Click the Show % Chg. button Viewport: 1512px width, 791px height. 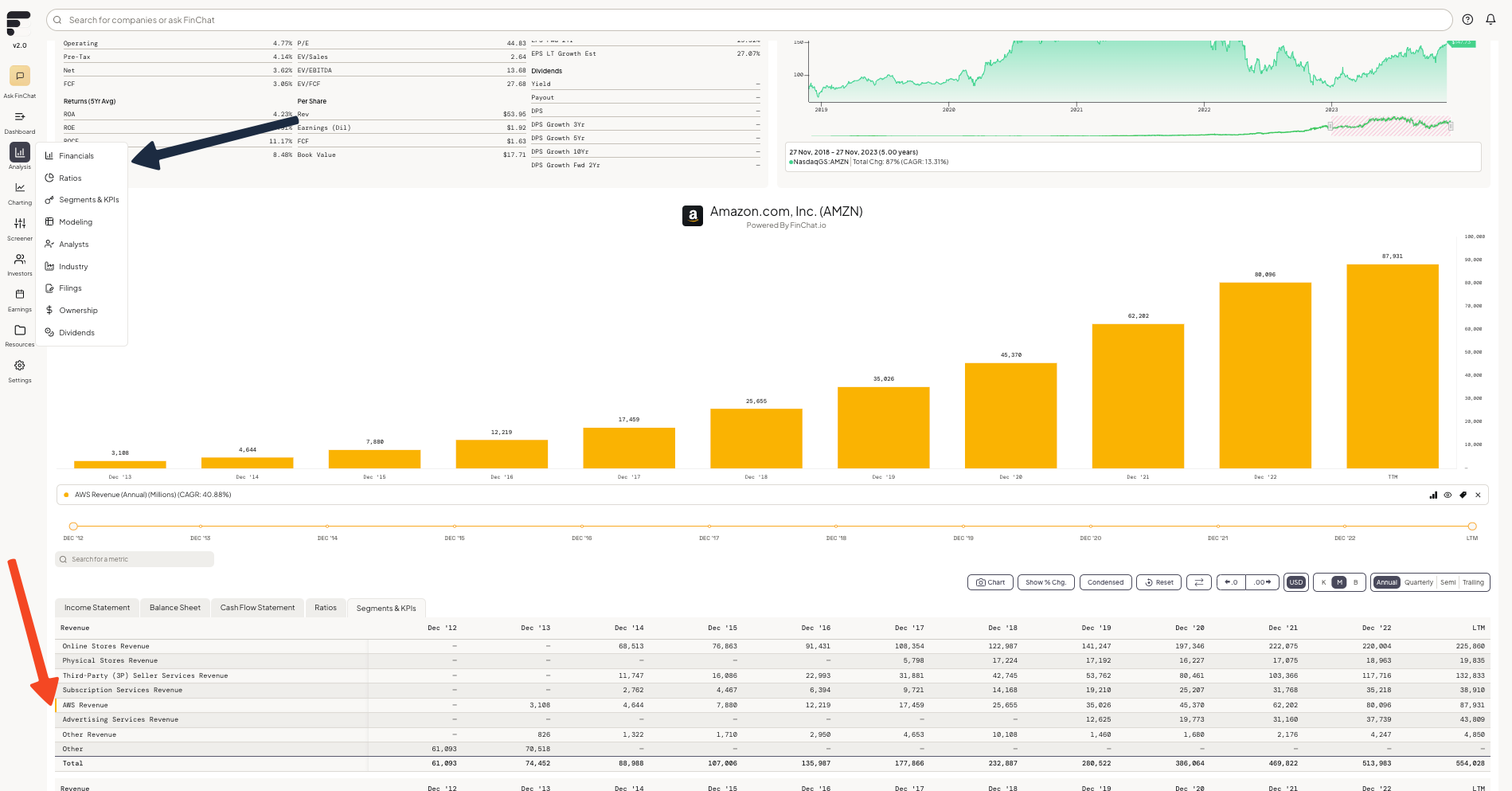(x=1045, y=582)
